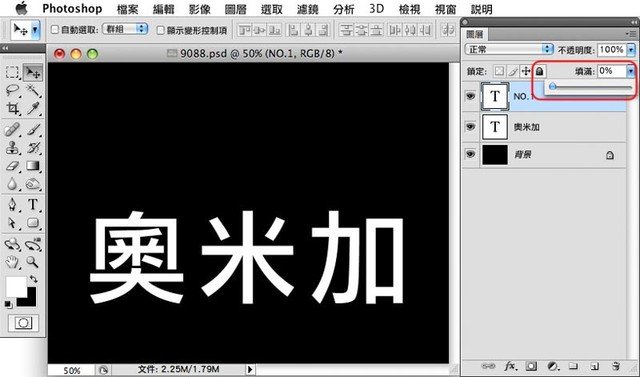Select the Move tool in the toolbox
Viewport: 640px width, 377px height.
click(x=33, y=73)
